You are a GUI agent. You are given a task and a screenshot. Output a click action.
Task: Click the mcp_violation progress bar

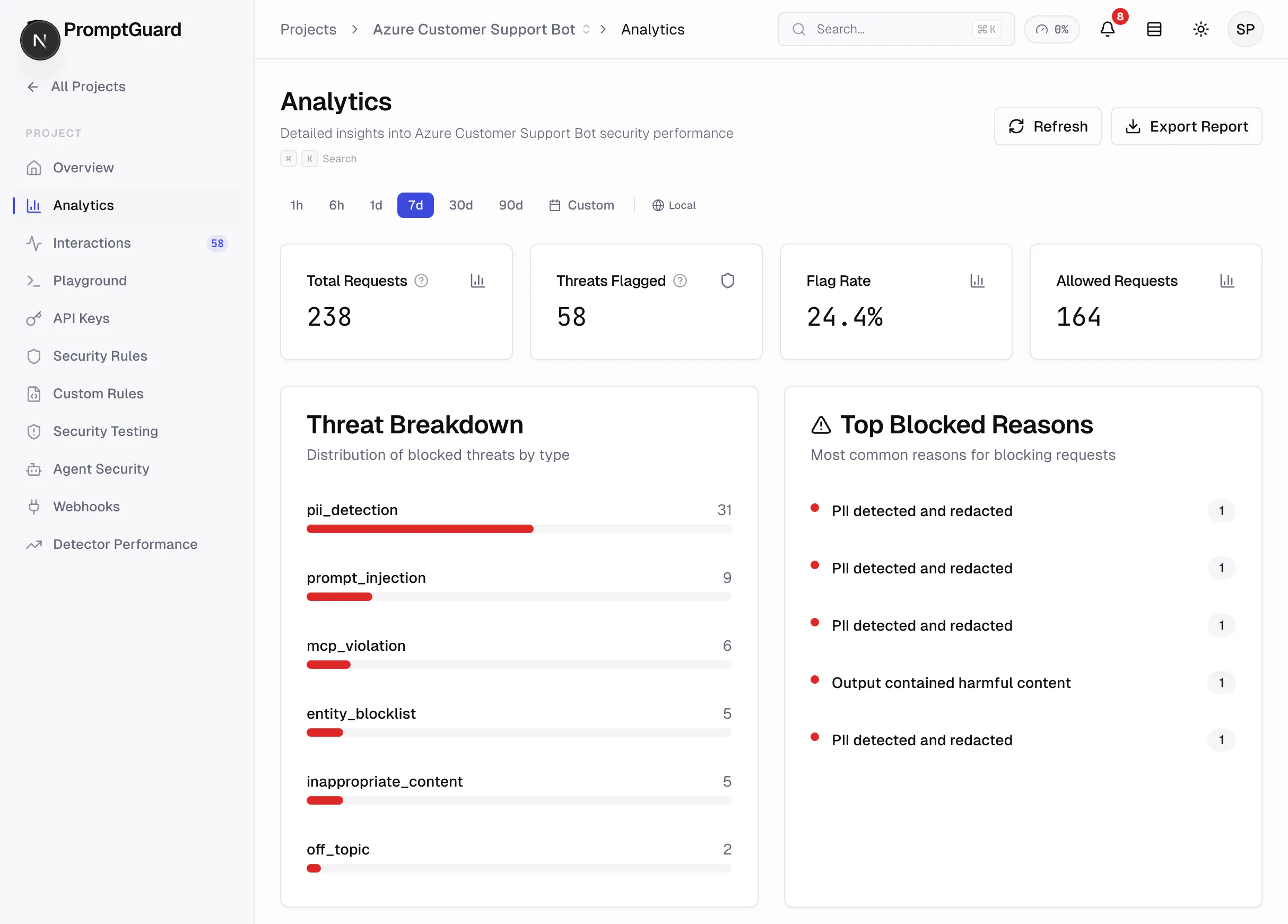(x=519, y=665)
